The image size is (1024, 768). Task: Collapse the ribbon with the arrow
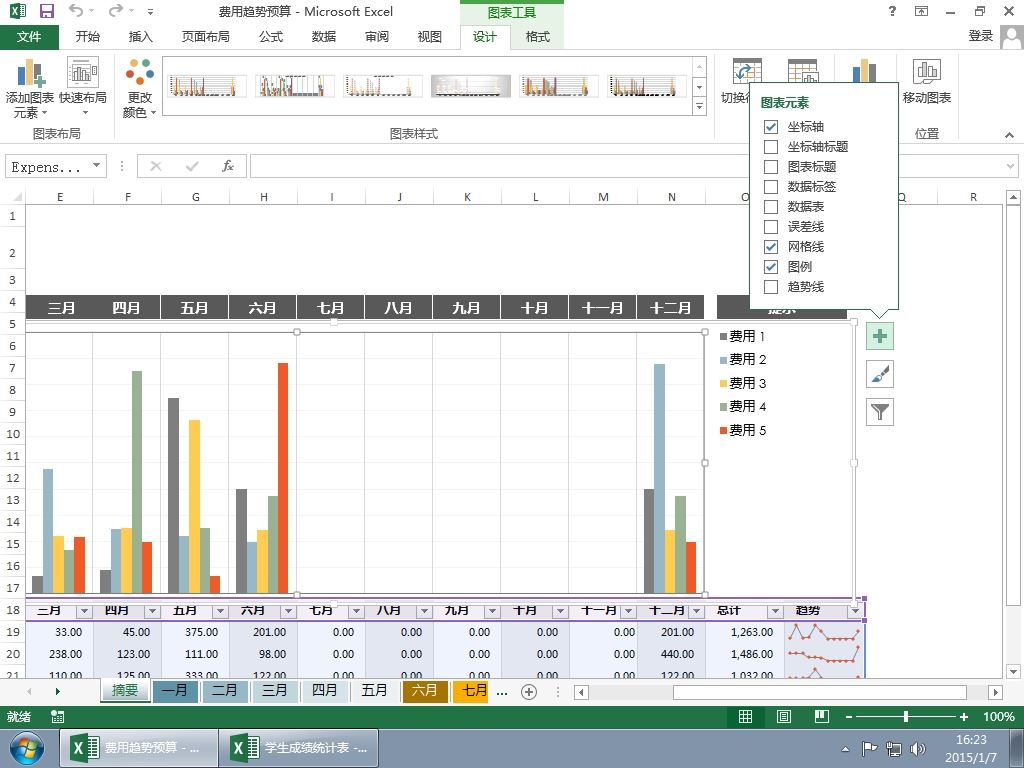pyautogui.click(x=1010, y=135)
